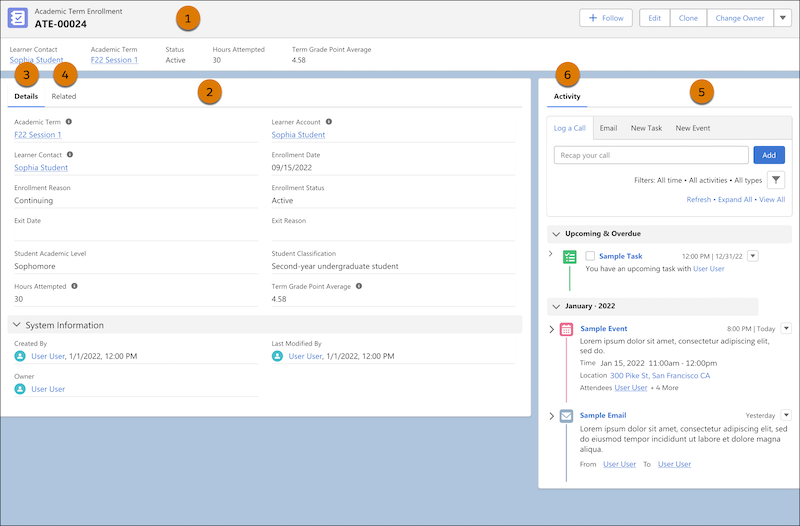
Task: Click the info icon beside Hours Attempted
Action: [73, 285]
